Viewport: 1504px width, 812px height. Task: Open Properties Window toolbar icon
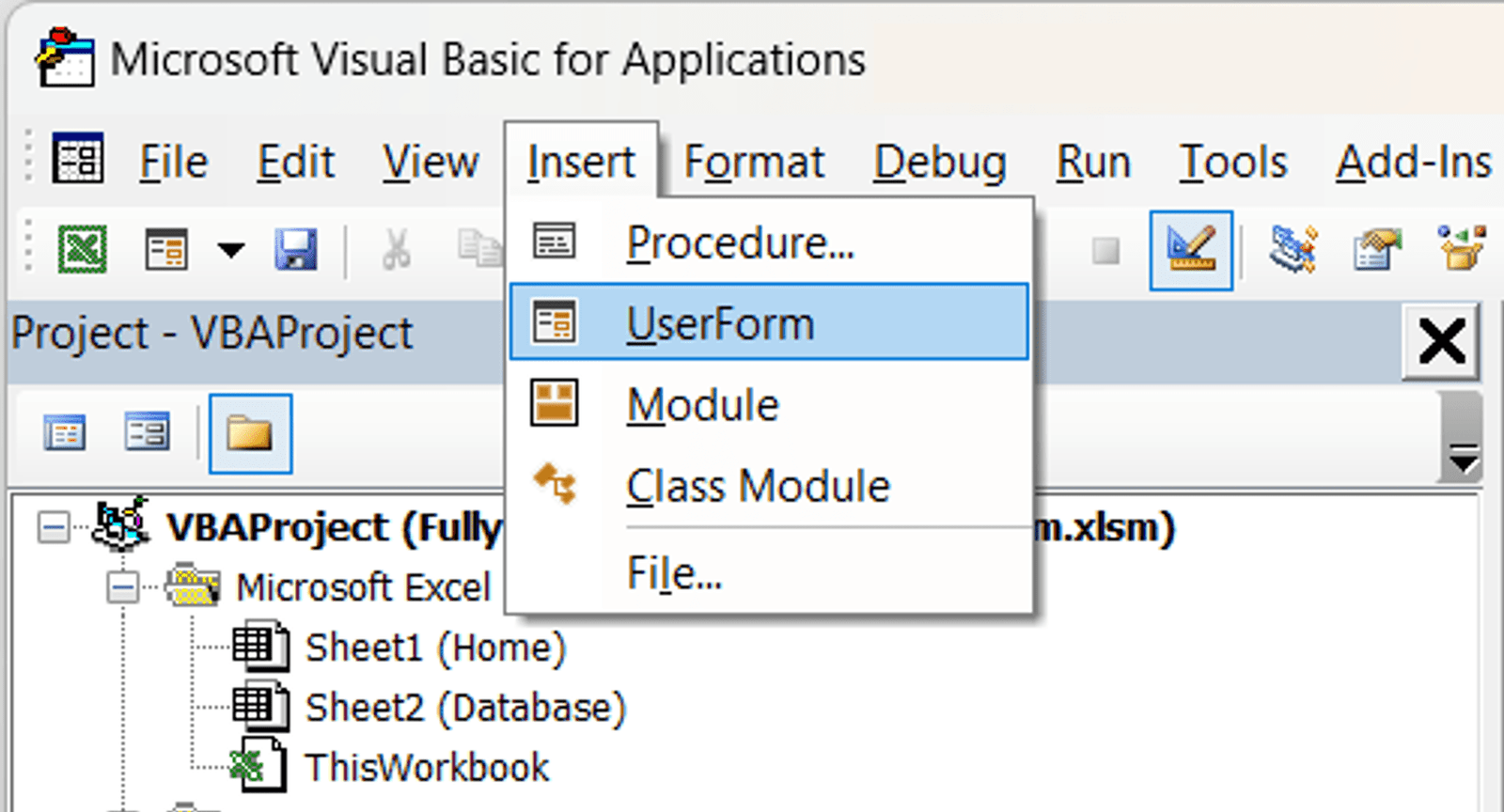click(x=1376, y=250)
